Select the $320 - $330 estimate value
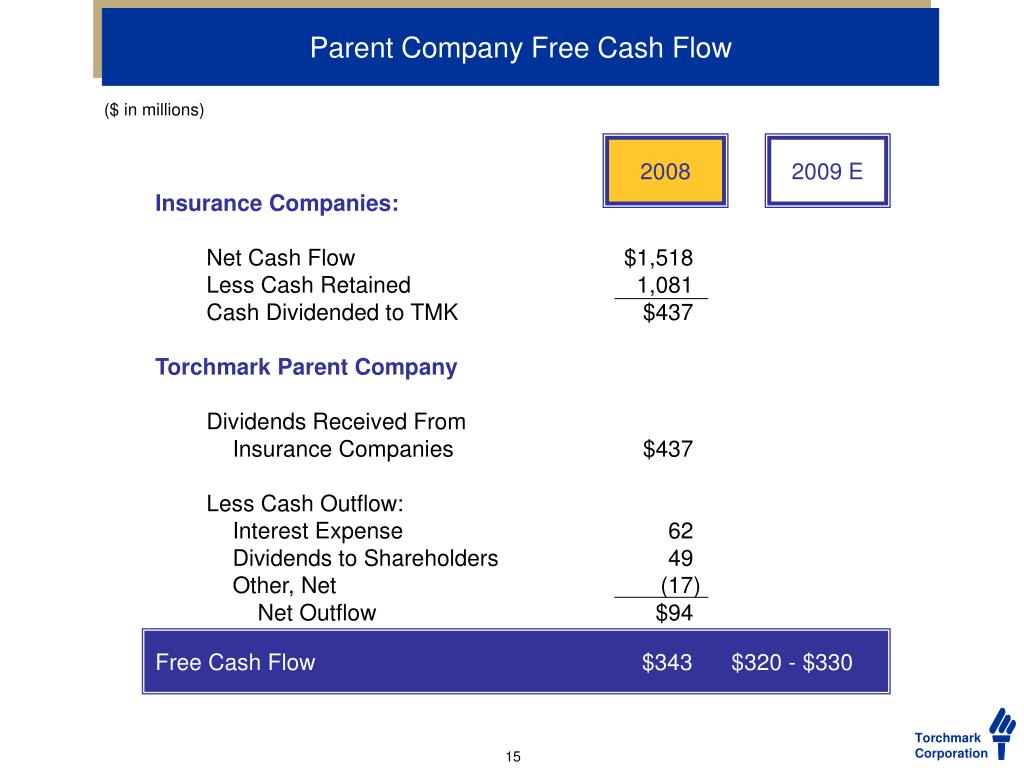This screenshot has width=1024, height=768. 792,662
